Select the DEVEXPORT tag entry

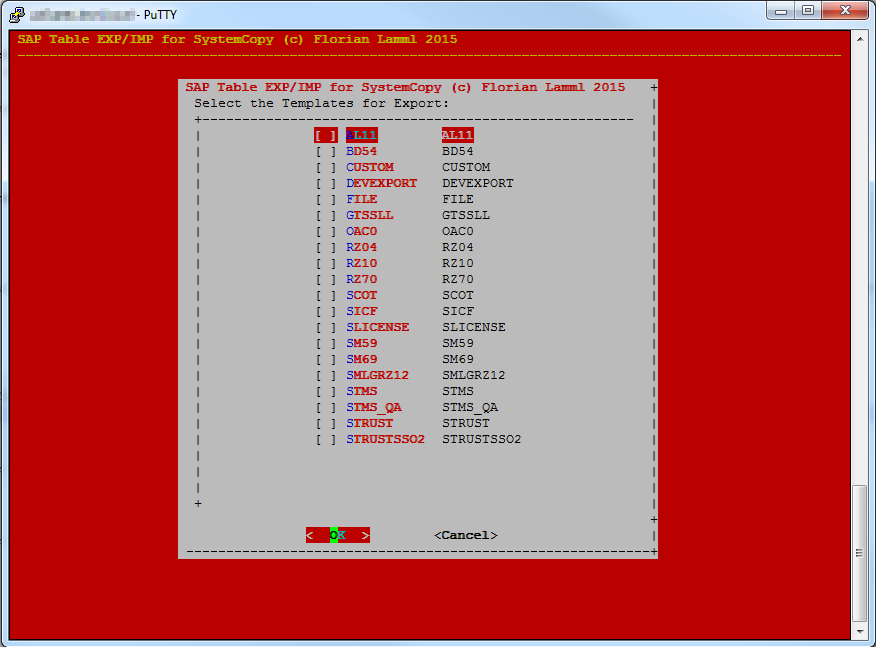coord(382,183)
